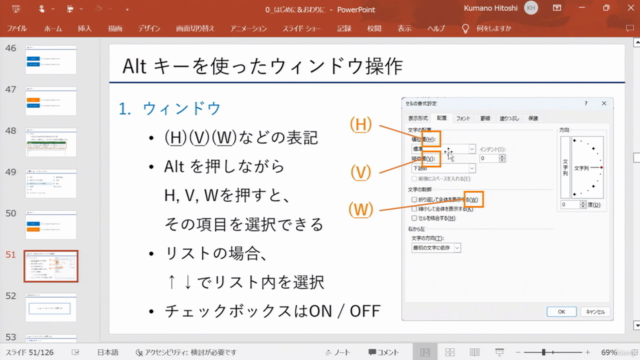Open the アクセシビリティ: 検討が必要です checker
Screen dimensions: 640x360
click(186, 352)
